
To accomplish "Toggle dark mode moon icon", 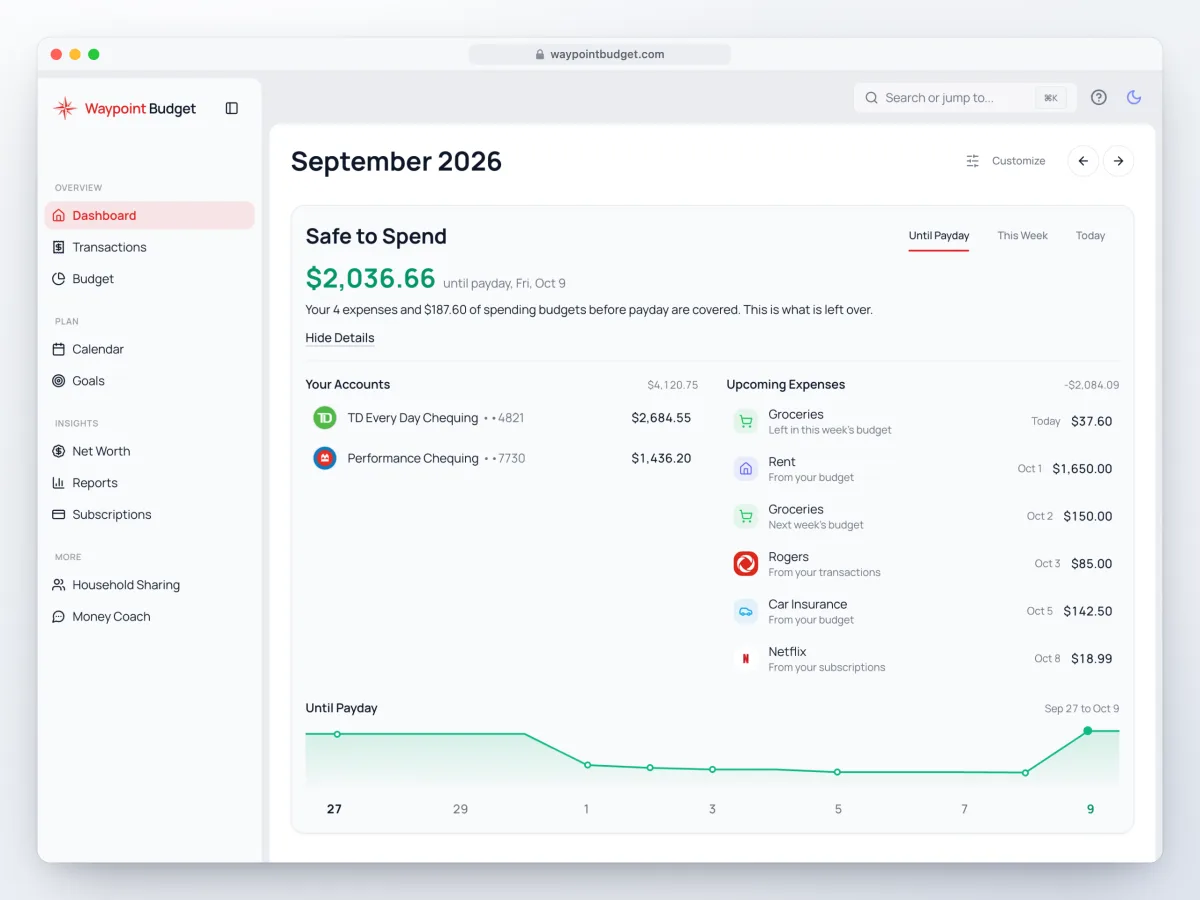I will point(1134,97).
